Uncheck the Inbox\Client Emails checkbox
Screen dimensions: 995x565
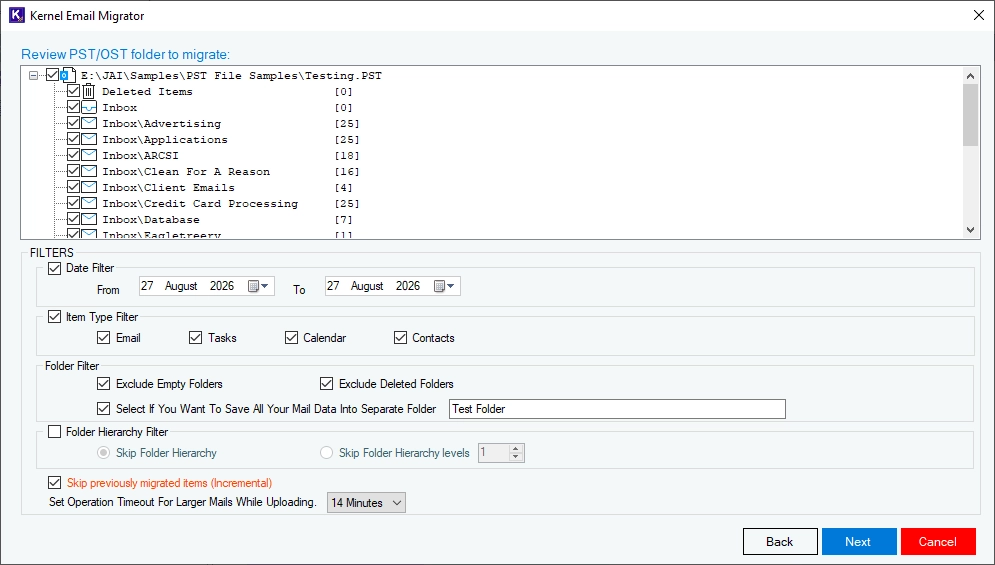click(x=74, y=187)
